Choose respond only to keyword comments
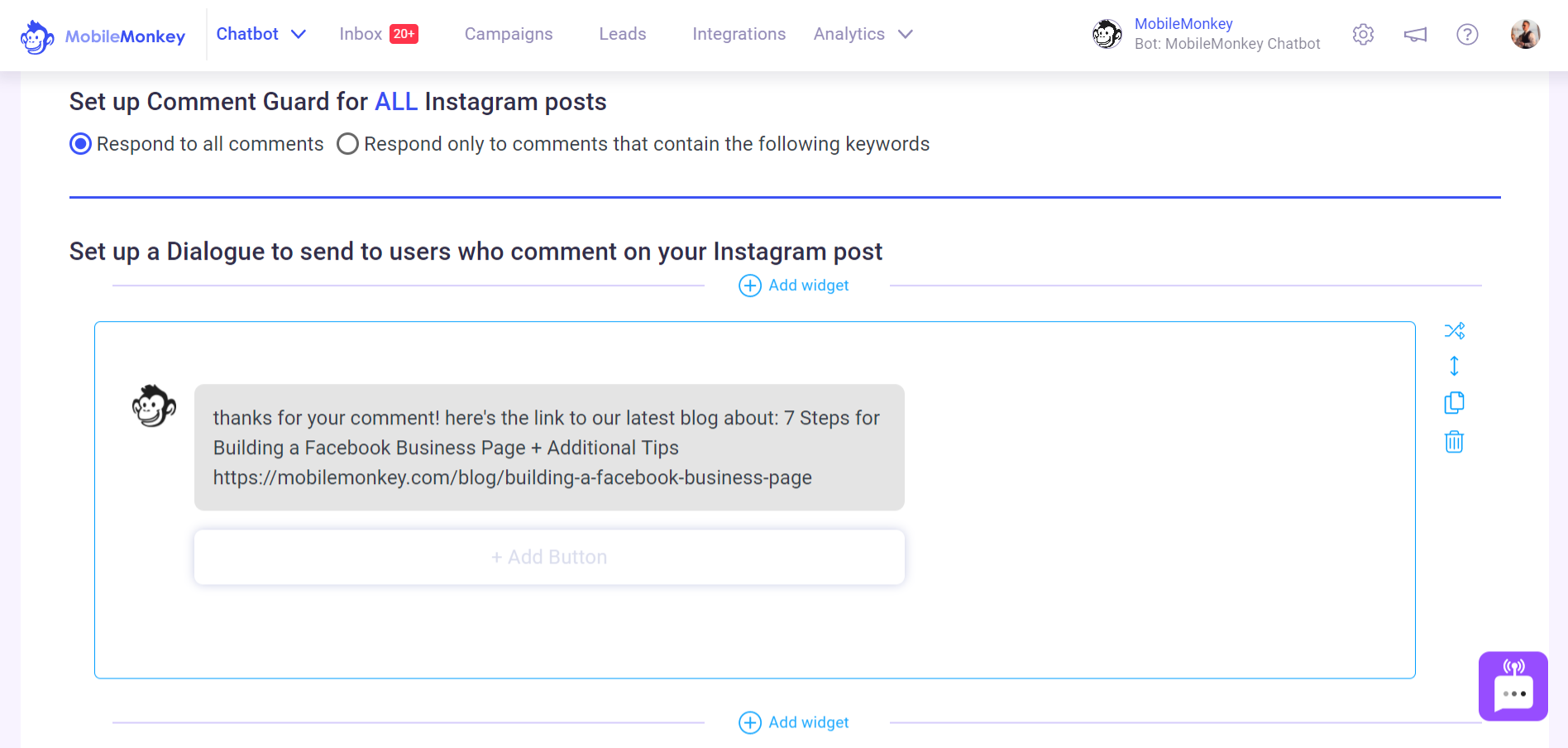The width and height of the screenshot is (1568, 748). (347, 143)
